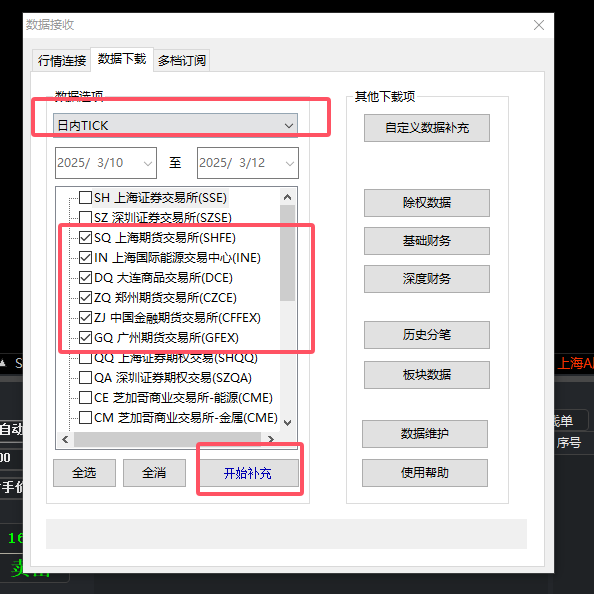Click the 全选 button
Image resolution: width=594 pixels, height=594 pixels.
[84, 473]
